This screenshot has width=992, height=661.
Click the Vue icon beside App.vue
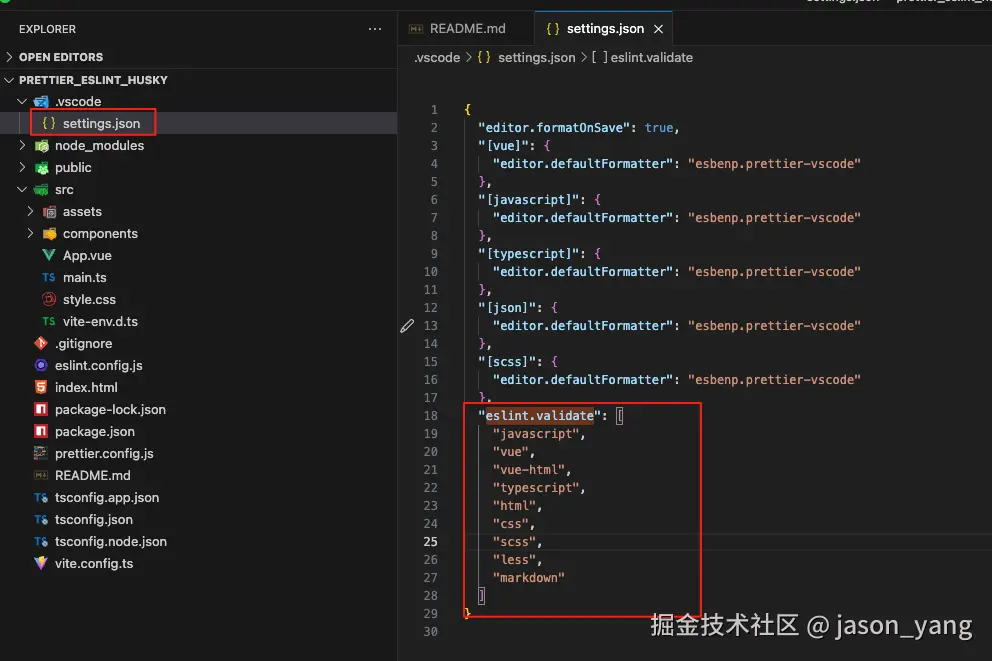point(49,256)
